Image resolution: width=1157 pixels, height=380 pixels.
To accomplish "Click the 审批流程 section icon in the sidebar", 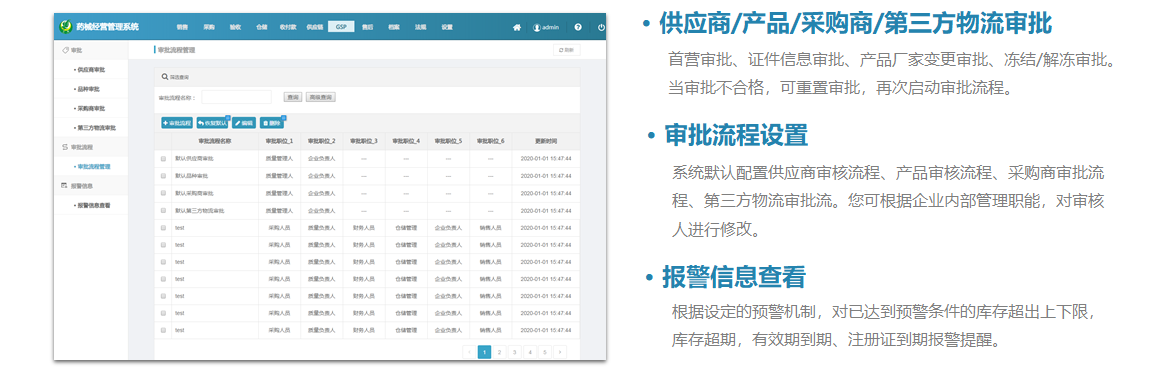I will click(x=65, y=147).
